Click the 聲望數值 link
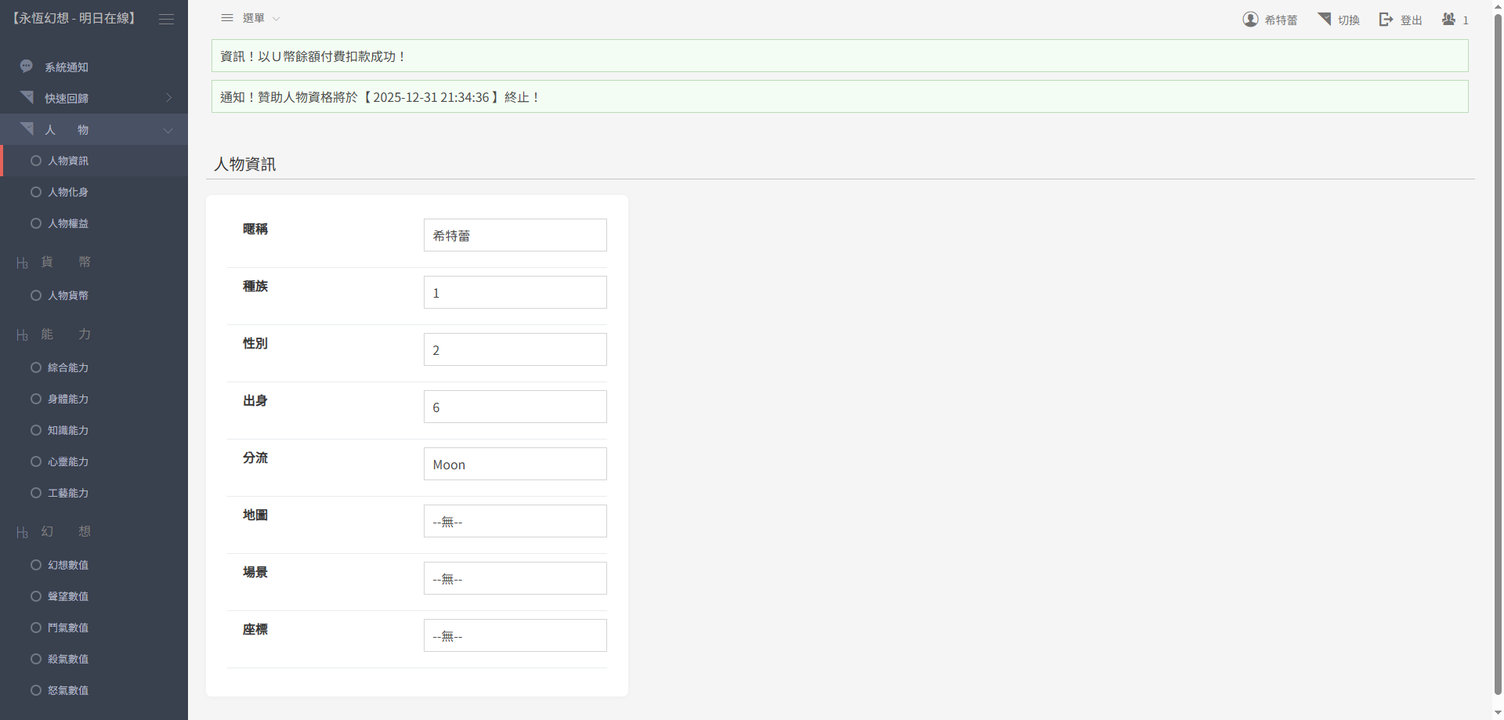The width and height of the screenshot is (1504, 720). (68, 596)
